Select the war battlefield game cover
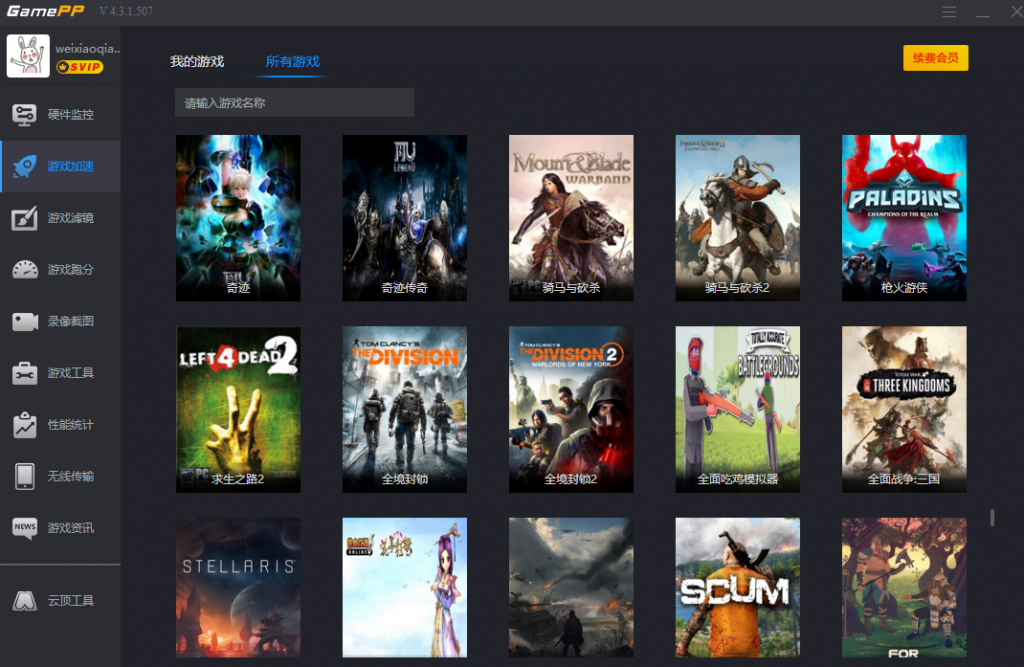The image size is (1024, 667). [x=571, y=587]
